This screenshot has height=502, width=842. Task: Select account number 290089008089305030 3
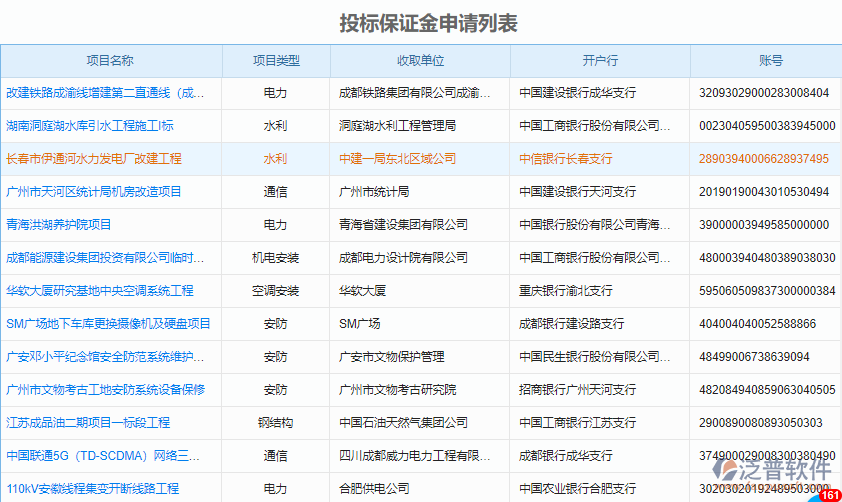(760, 423)
